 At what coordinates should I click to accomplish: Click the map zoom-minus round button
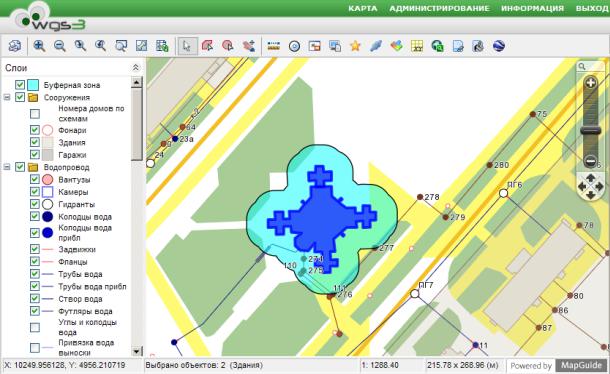(x=591, y=160)
